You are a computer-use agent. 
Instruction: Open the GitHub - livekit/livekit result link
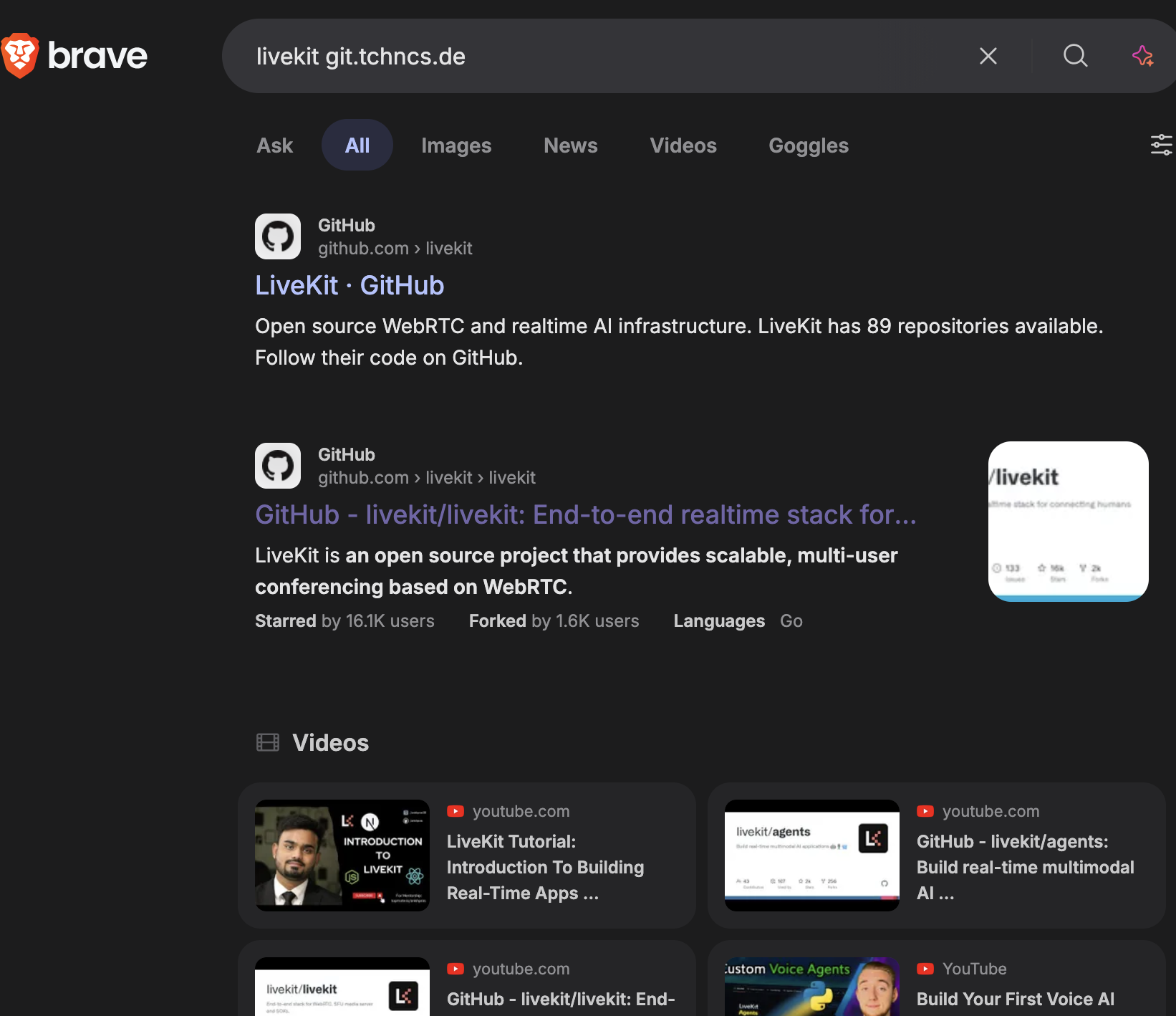tap(586, 514)
